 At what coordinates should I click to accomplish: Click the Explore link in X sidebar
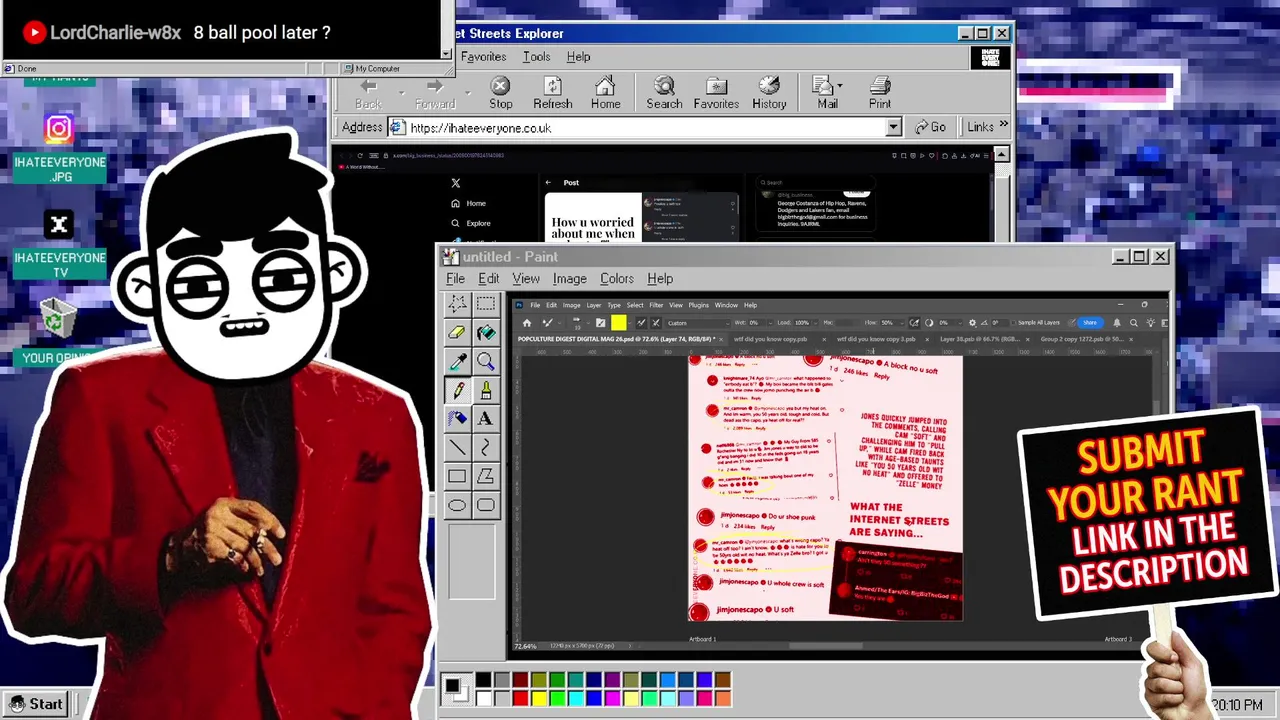pos(471,223)
